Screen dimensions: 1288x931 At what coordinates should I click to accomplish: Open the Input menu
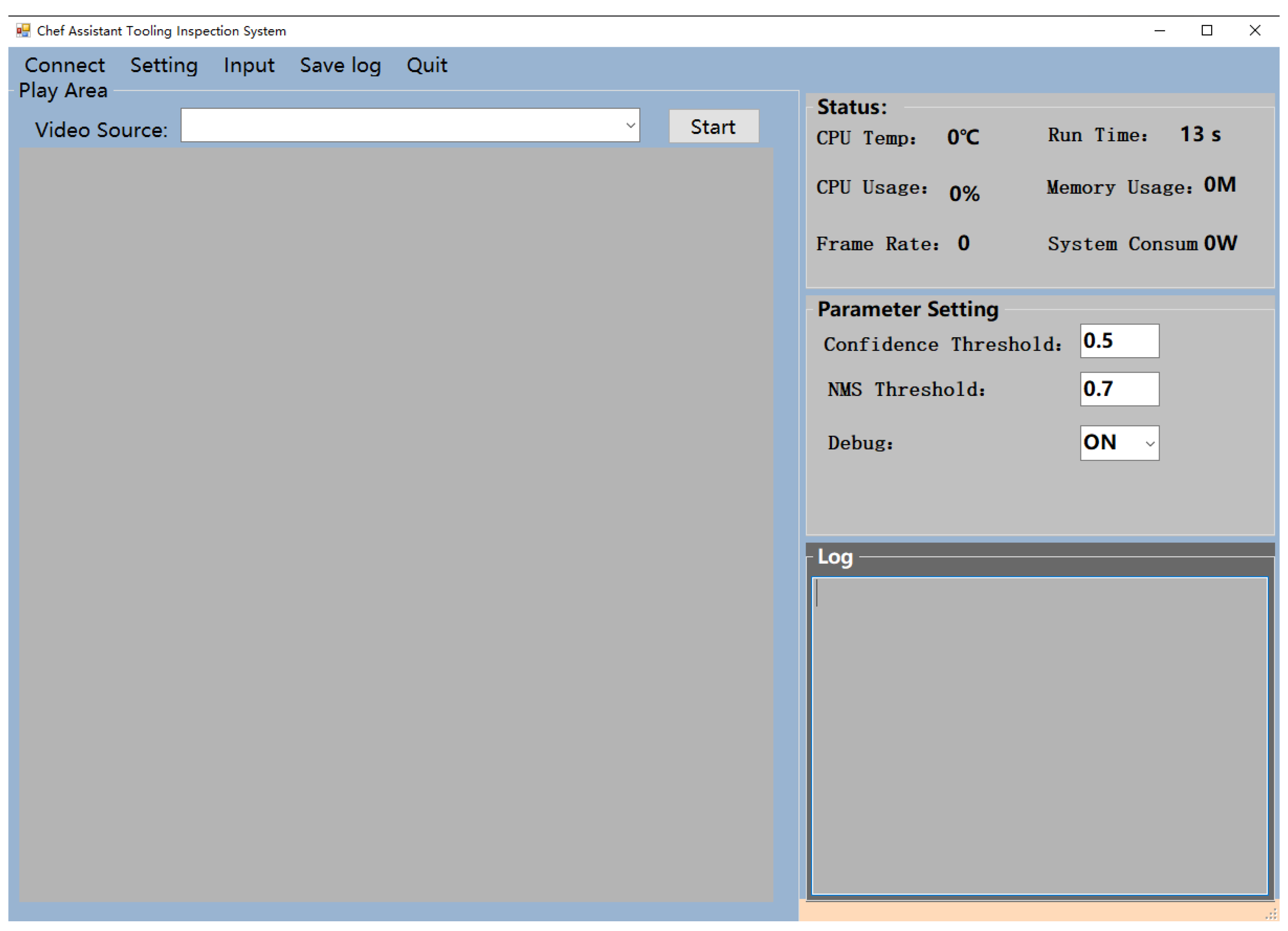(x=249, y=65)
